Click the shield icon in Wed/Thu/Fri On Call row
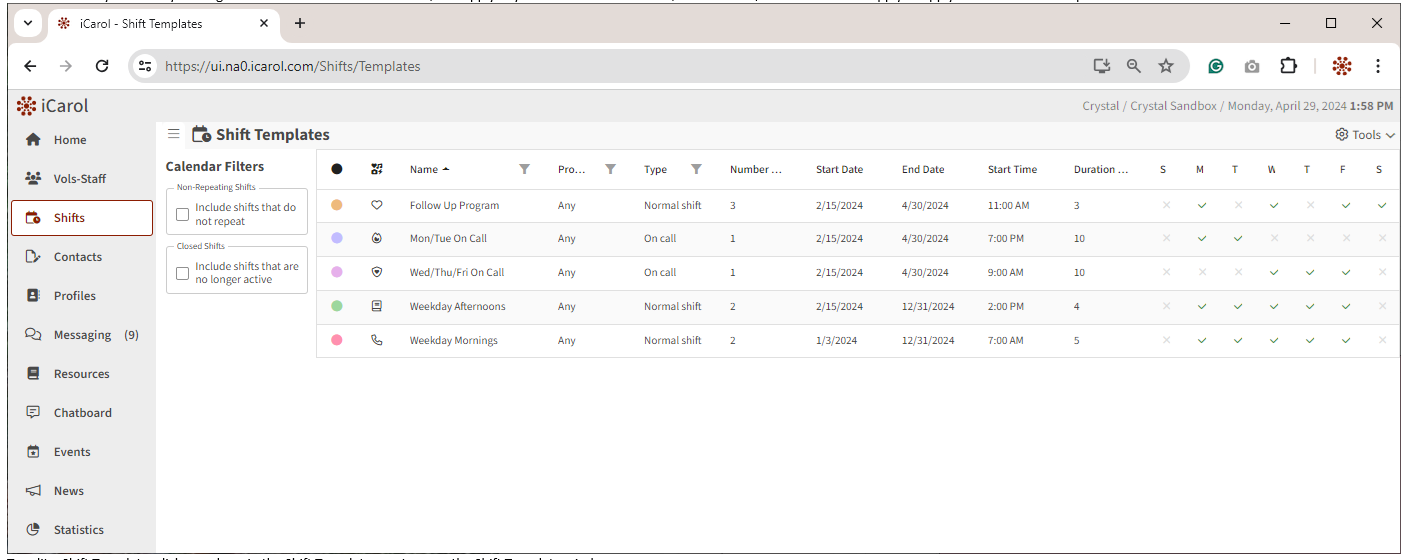 pos(377,272)
